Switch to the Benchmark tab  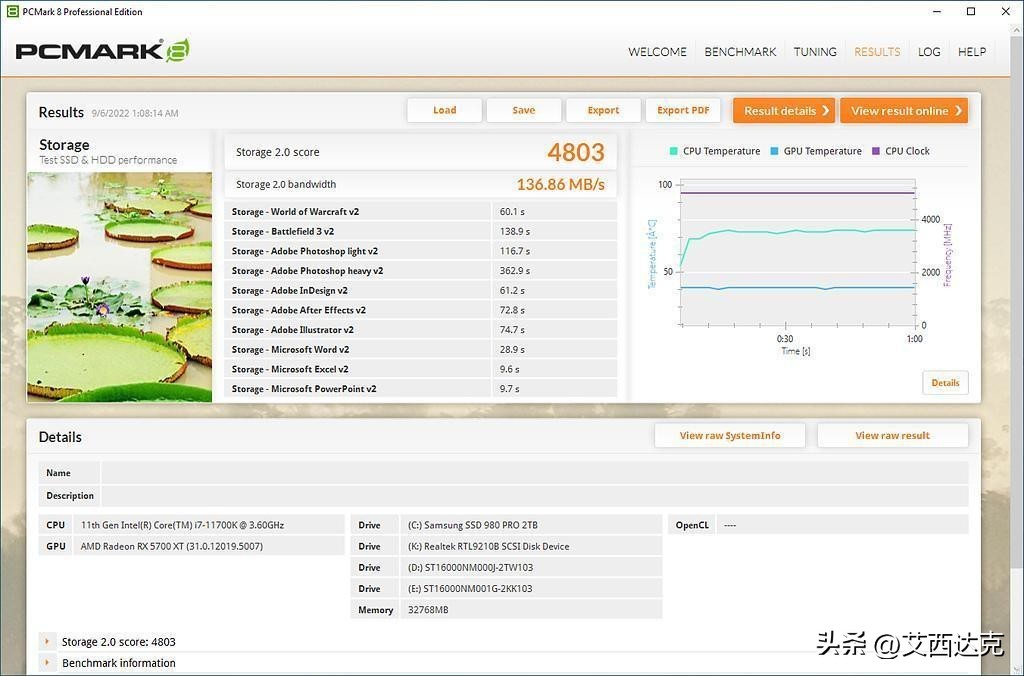740,52
